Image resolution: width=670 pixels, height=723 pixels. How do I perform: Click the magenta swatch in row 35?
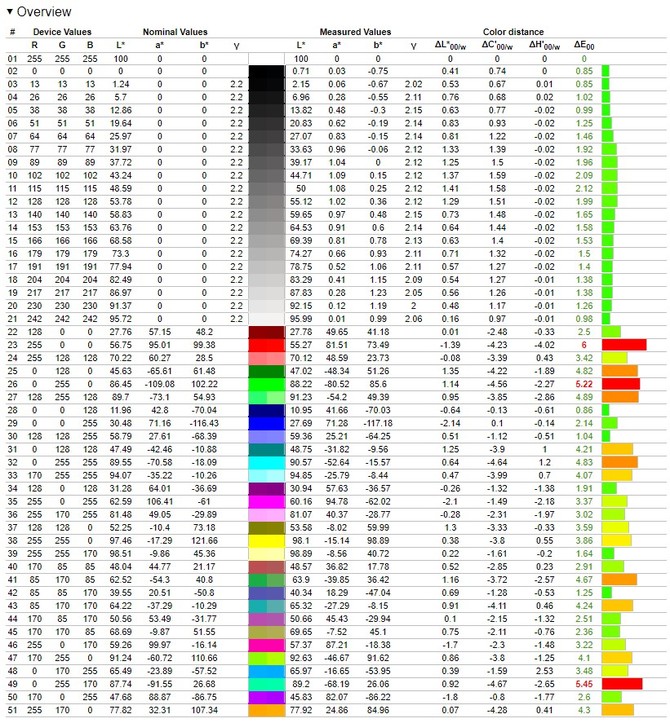(267, 502)
